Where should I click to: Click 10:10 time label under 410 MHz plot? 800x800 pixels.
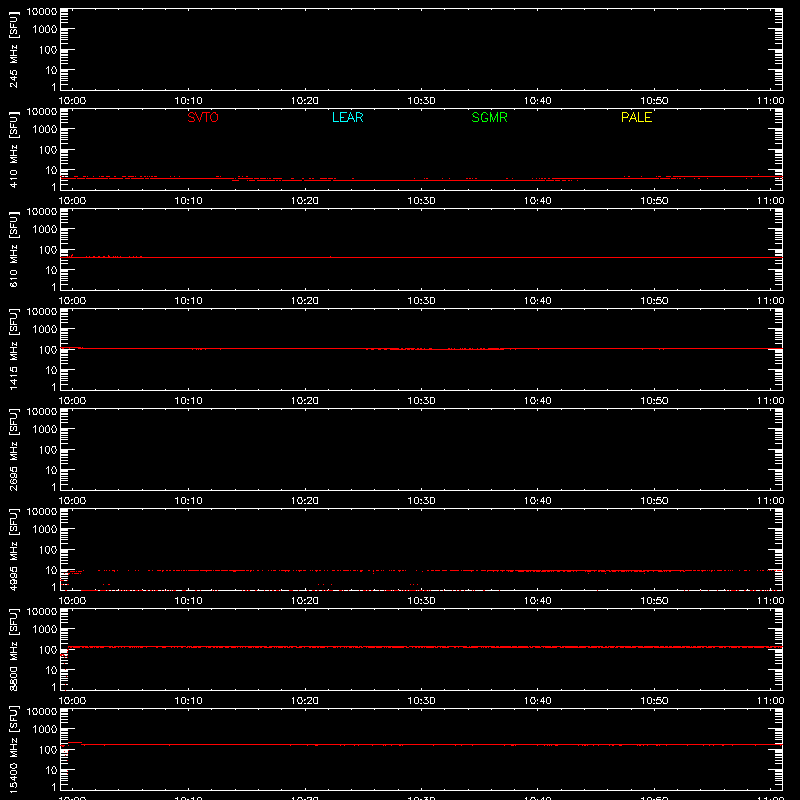point(189,201)
